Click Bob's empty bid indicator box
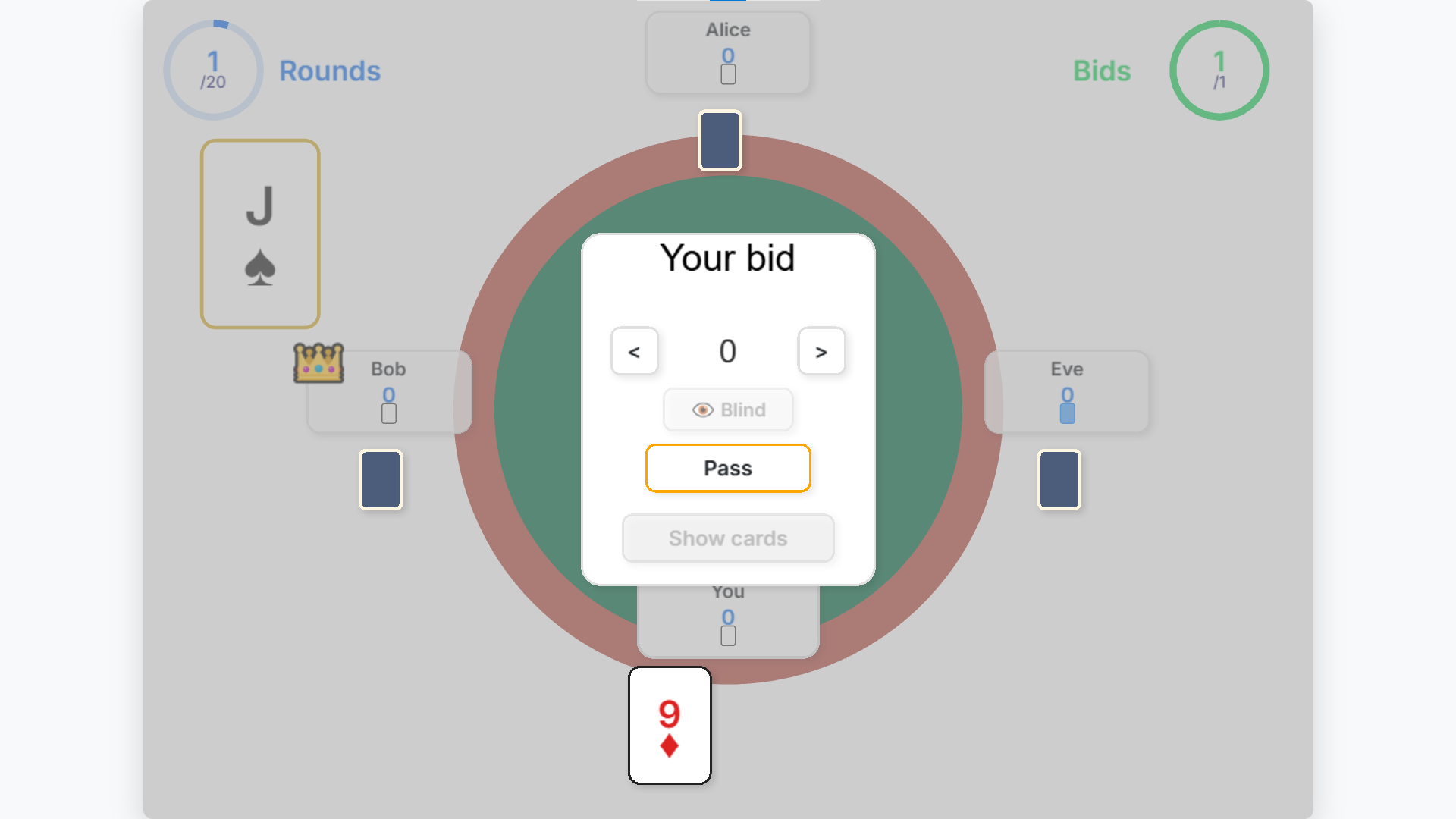 389,413
